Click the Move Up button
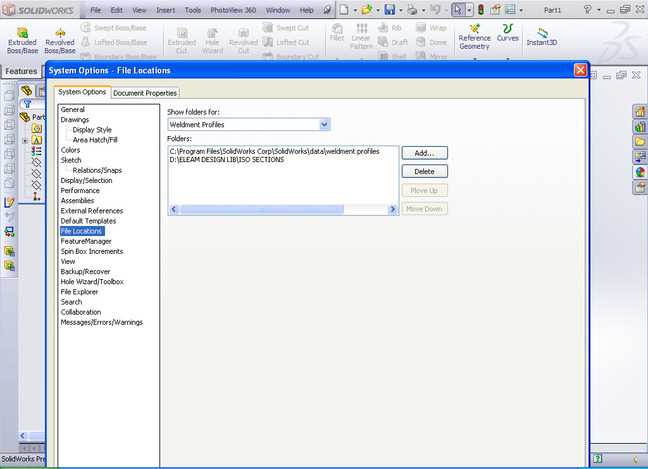The height and width of the screenshot is (469, 648). point(424,190)
